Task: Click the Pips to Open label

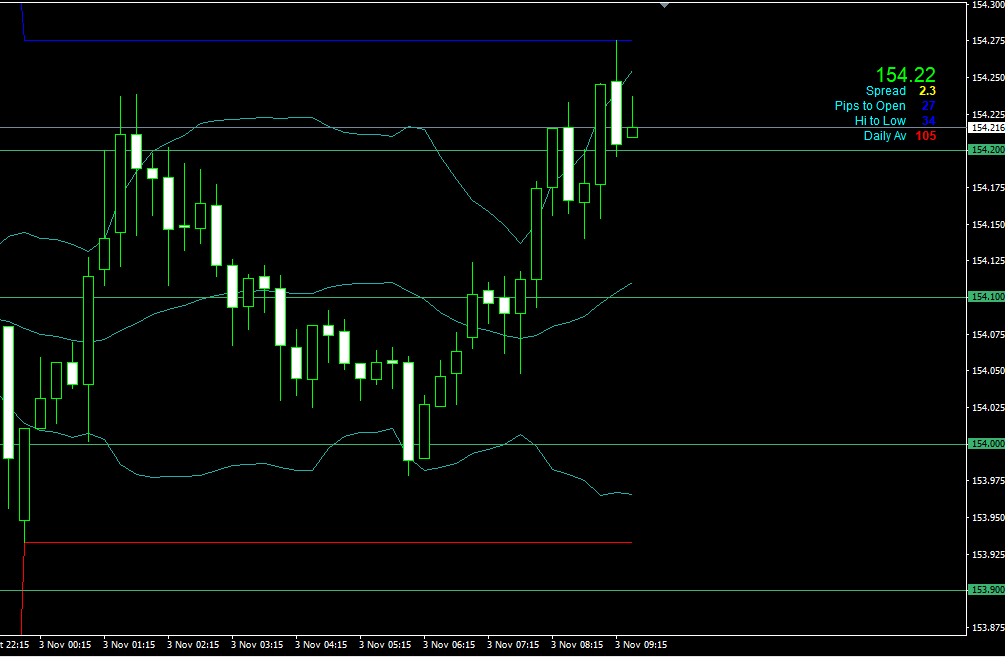Action: (x=870, y=106)
